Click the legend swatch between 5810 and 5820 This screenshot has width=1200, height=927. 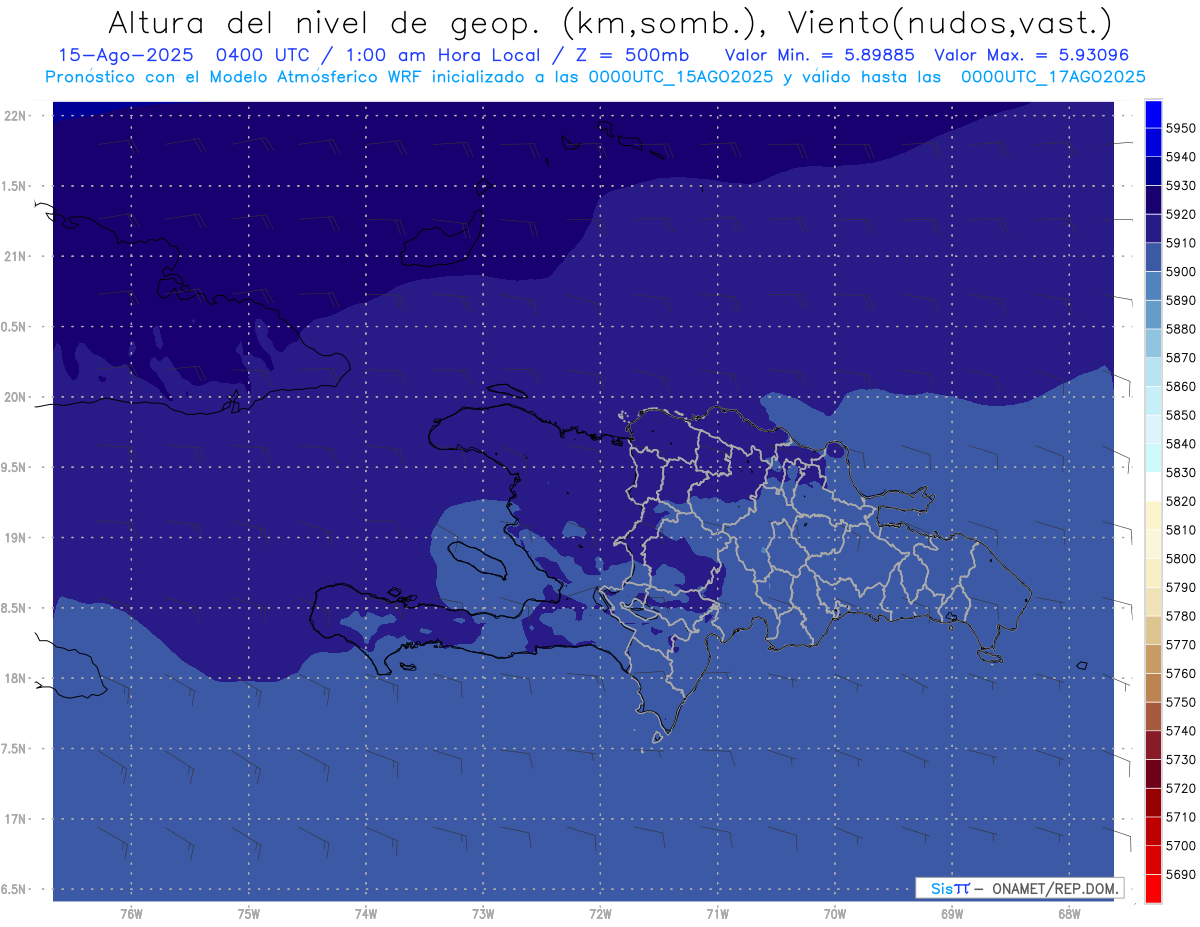tap(1153, 515)
